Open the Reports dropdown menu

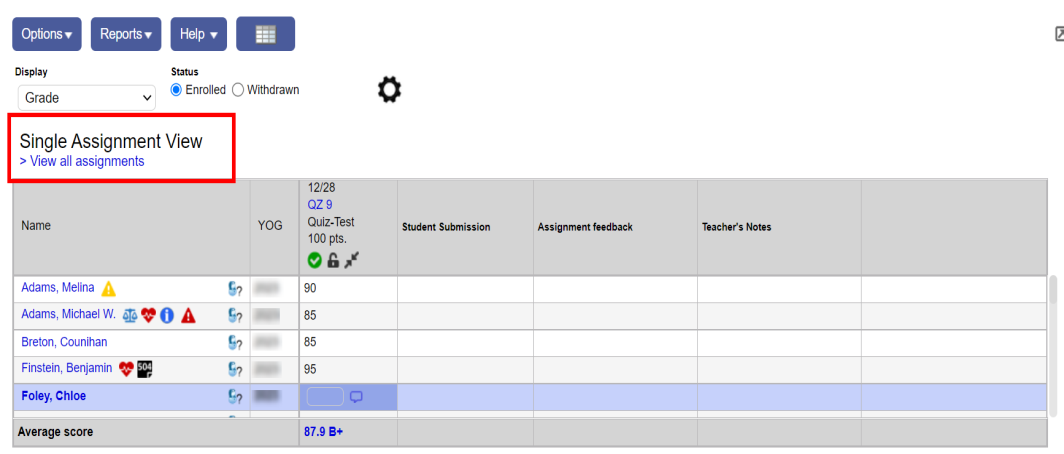[x=126, y=34]
